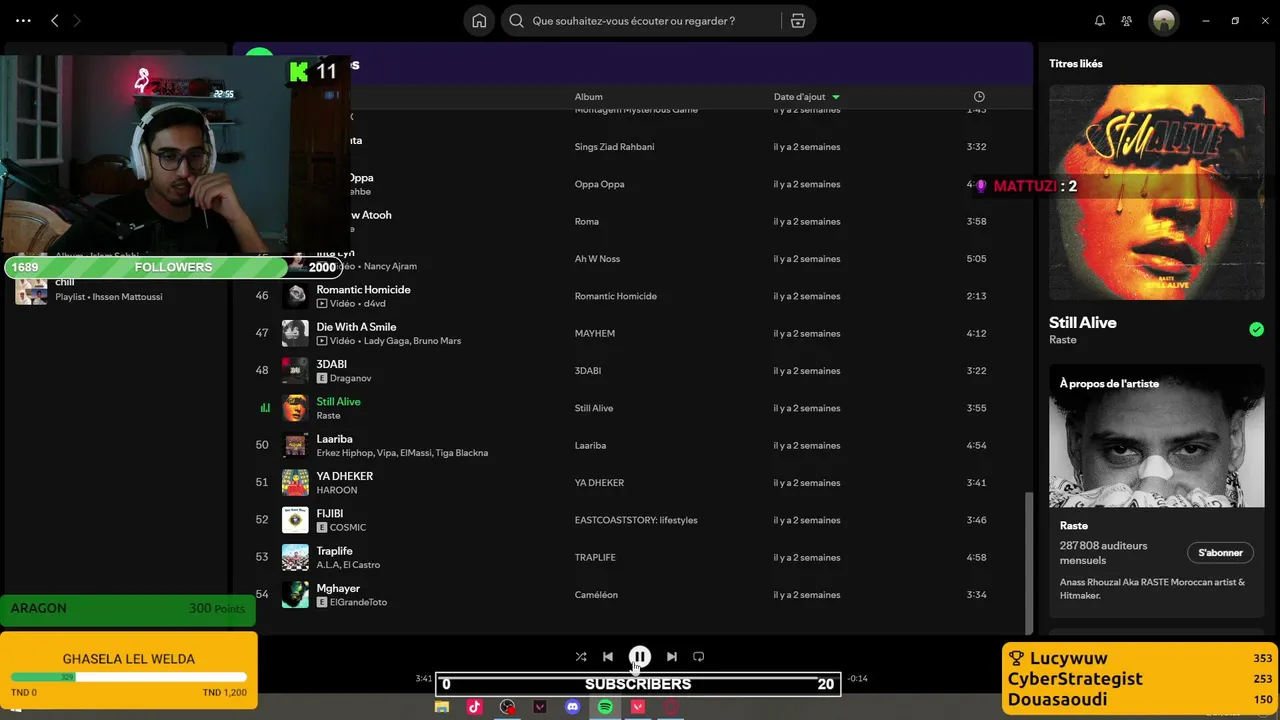Pause the current song
The width and height of the screenshot is (1280, 720).
(639, 657)
